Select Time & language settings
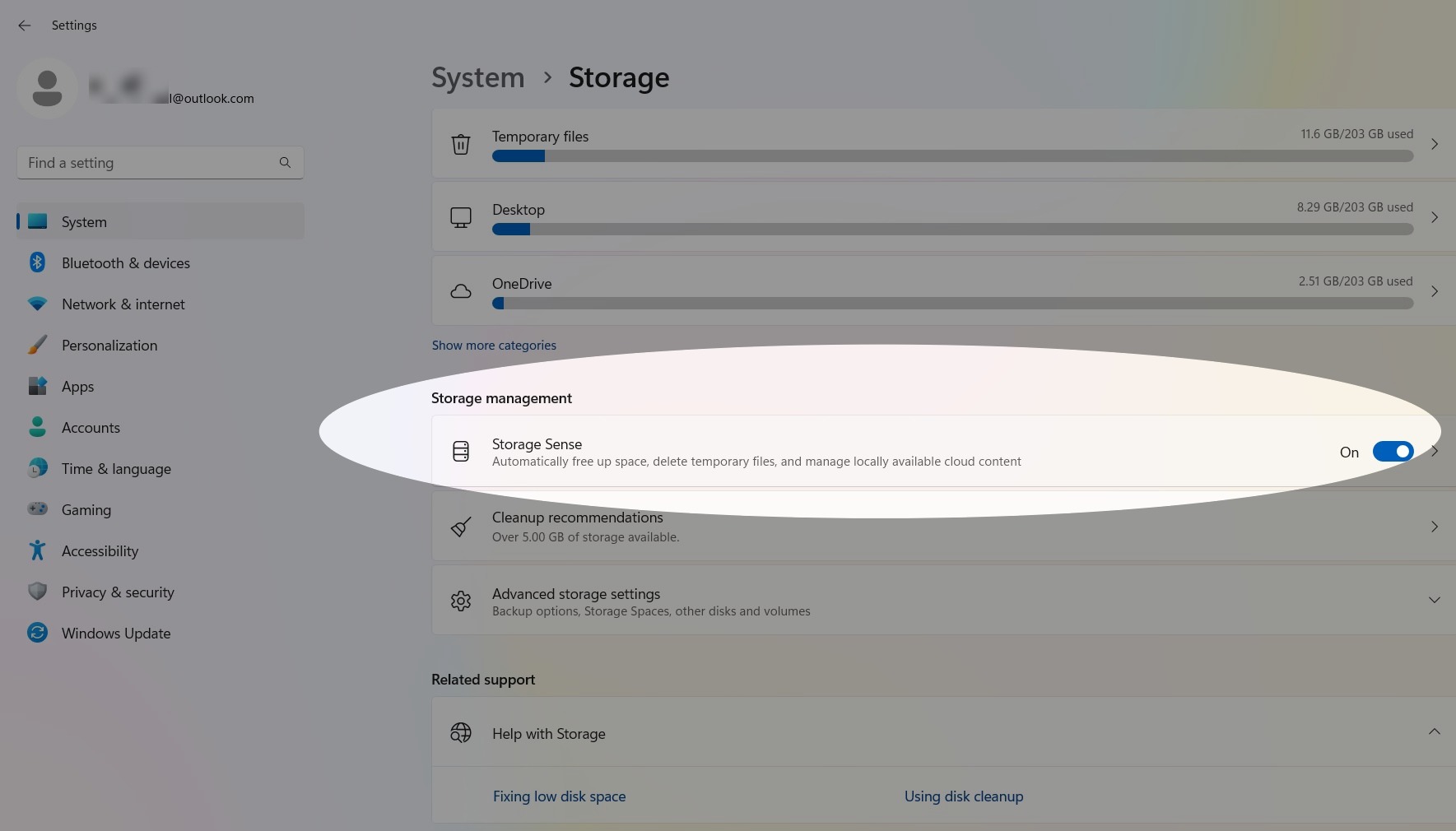 pos(38,468)
